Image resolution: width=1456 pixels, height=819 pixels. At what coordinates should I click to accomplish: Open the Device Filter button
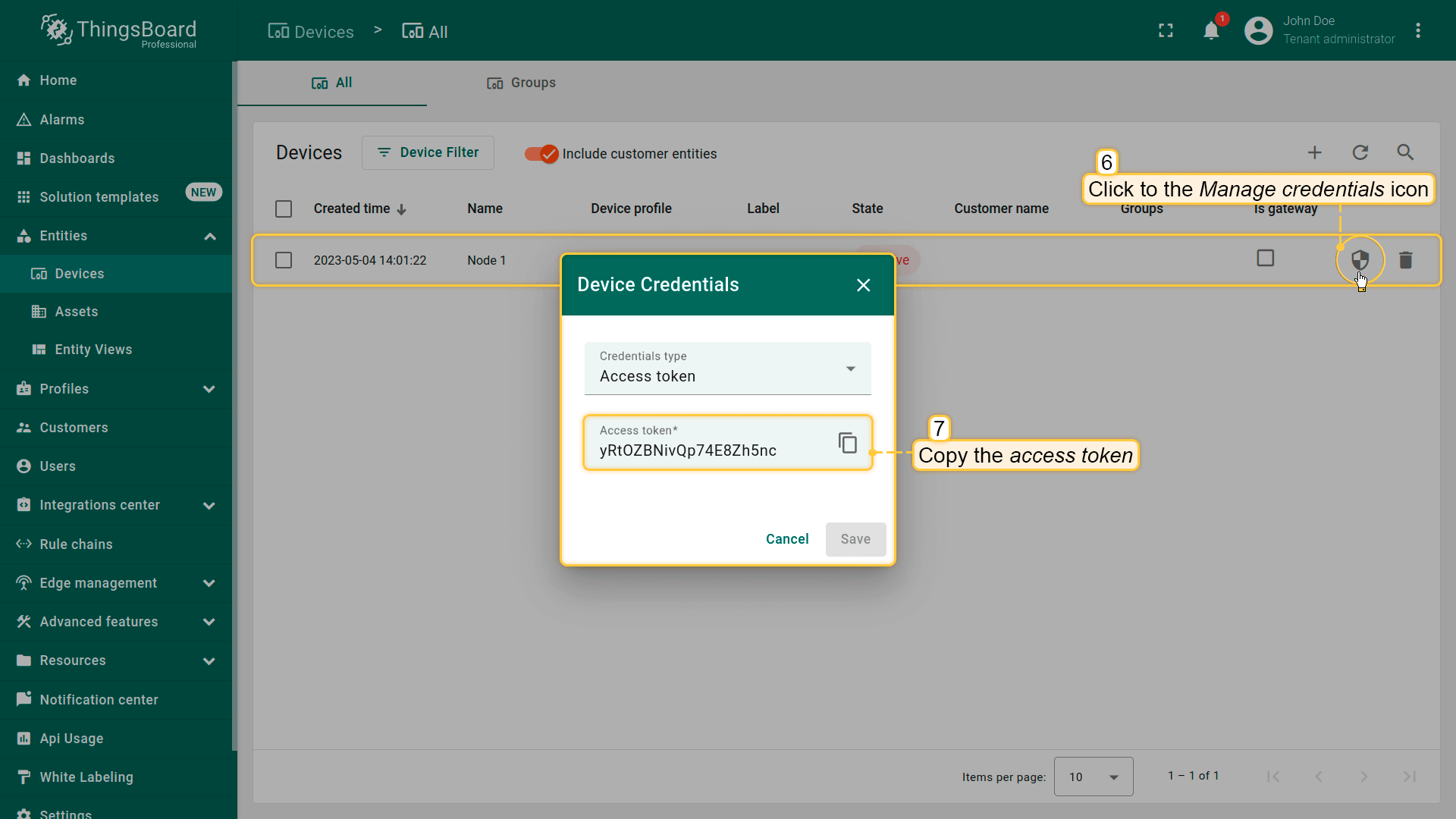click(428, 152)
